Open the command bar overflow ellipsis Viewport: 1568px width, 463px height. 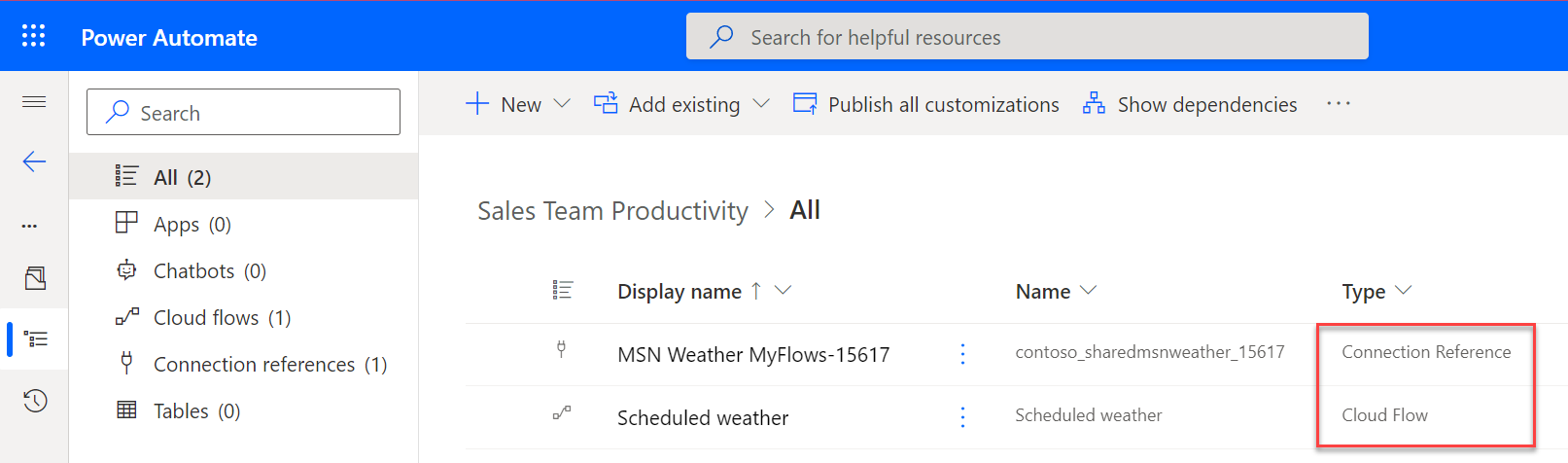[x=1339, y=103]
